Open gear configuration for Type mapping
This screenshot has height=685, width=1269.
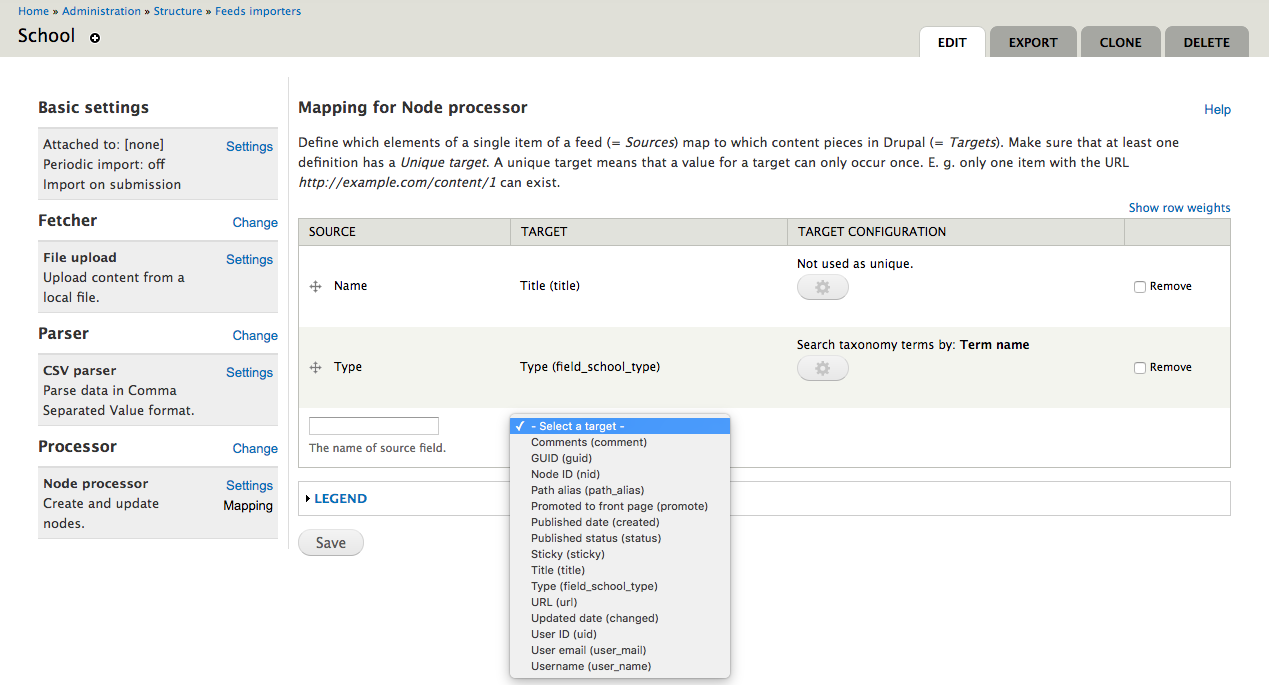(822, 369)
